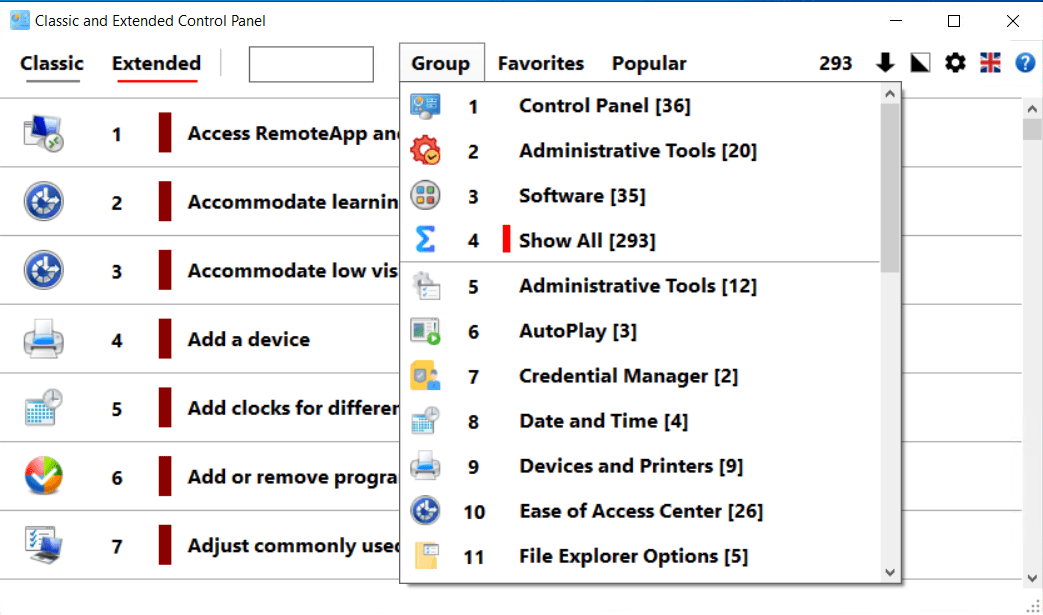Click the black down arrow icon
The image size is (1043, 615).
(x=885, y=63)
